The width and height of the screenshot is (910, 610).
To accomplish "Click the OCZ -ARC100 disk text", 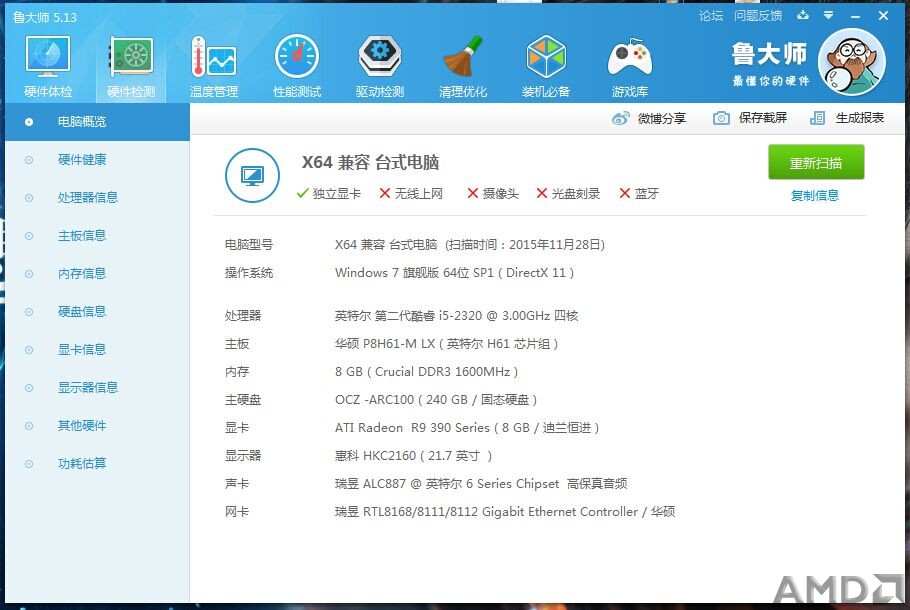I will [x=436, y=399].
